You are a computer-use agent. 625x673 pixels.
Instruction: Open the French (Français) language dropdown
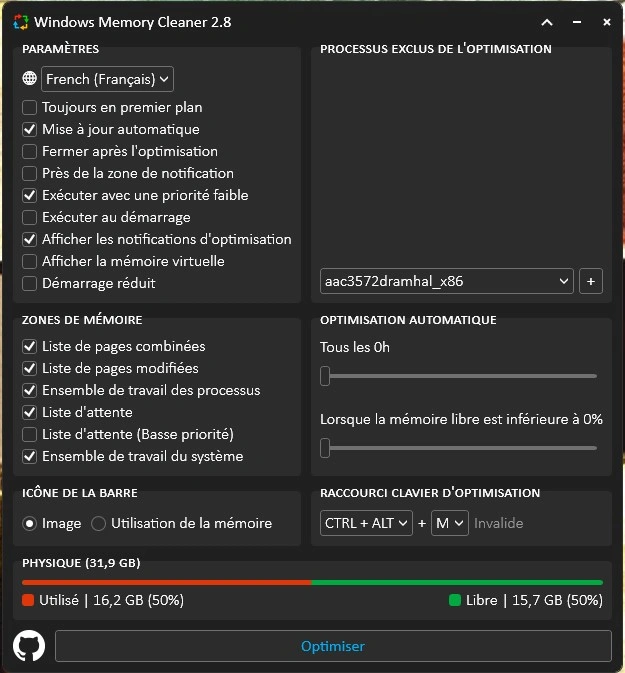[x=107, y=79]
